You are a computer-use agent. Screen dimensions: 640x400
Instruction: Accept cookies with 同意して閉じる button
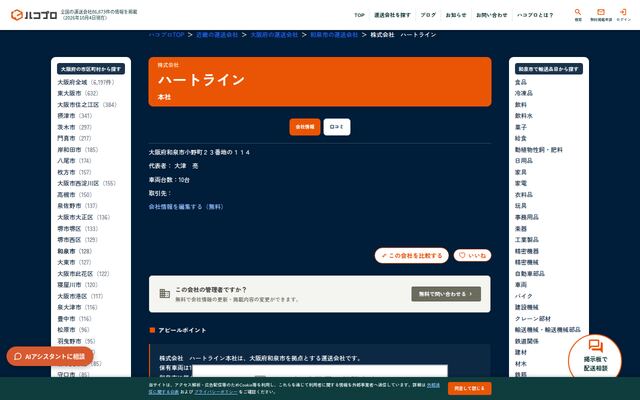click(x=469, y=389)
